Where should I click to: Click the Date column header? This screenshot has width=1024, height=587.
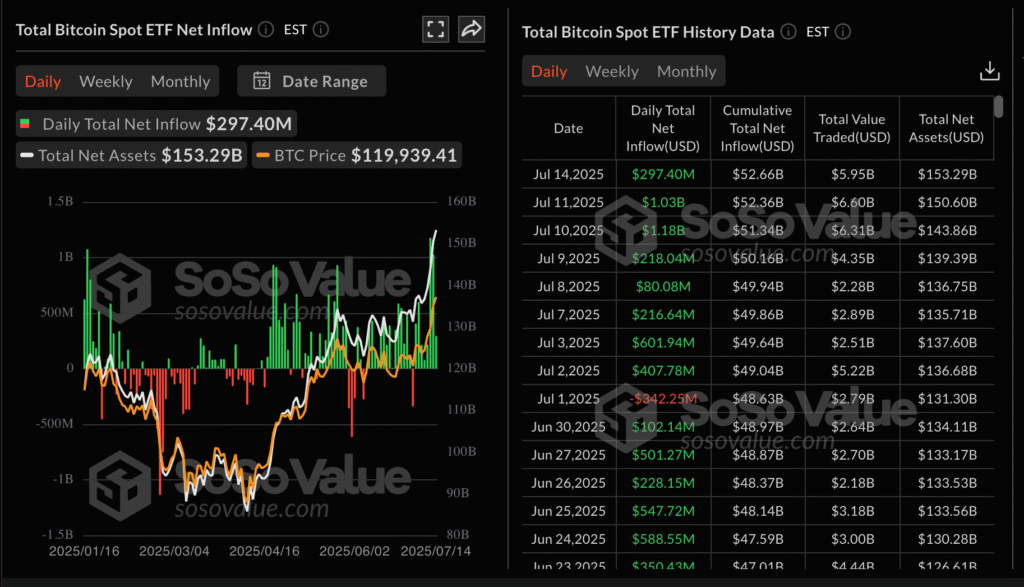coord(568,128)
